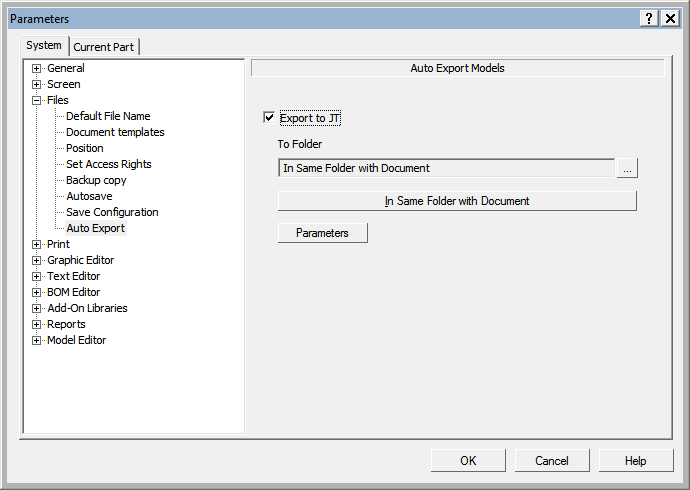
Task: Collapse the Files tree node
Action: 37,100
